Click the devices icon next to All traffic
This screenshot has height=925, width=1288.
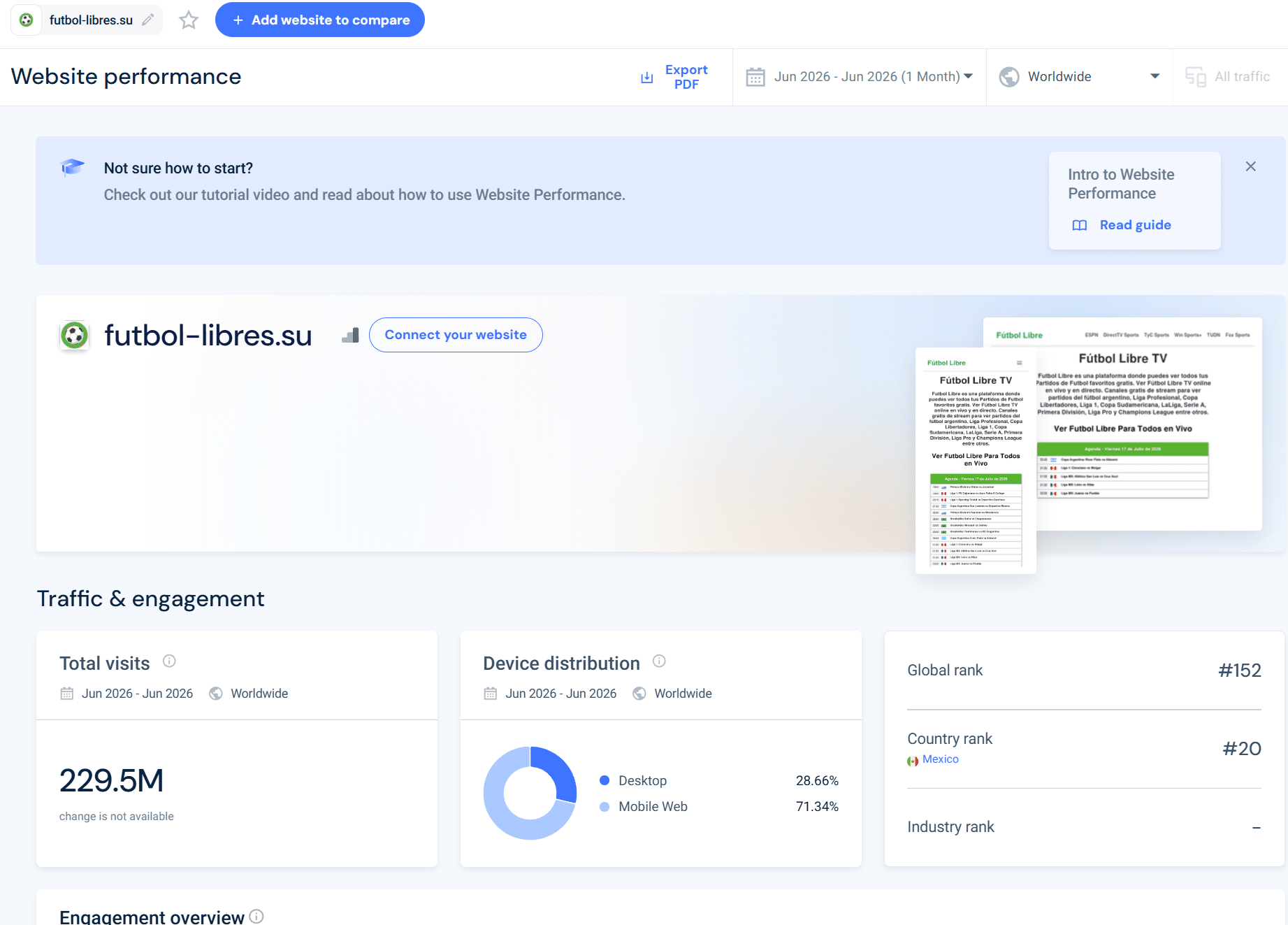point(1196,77)
